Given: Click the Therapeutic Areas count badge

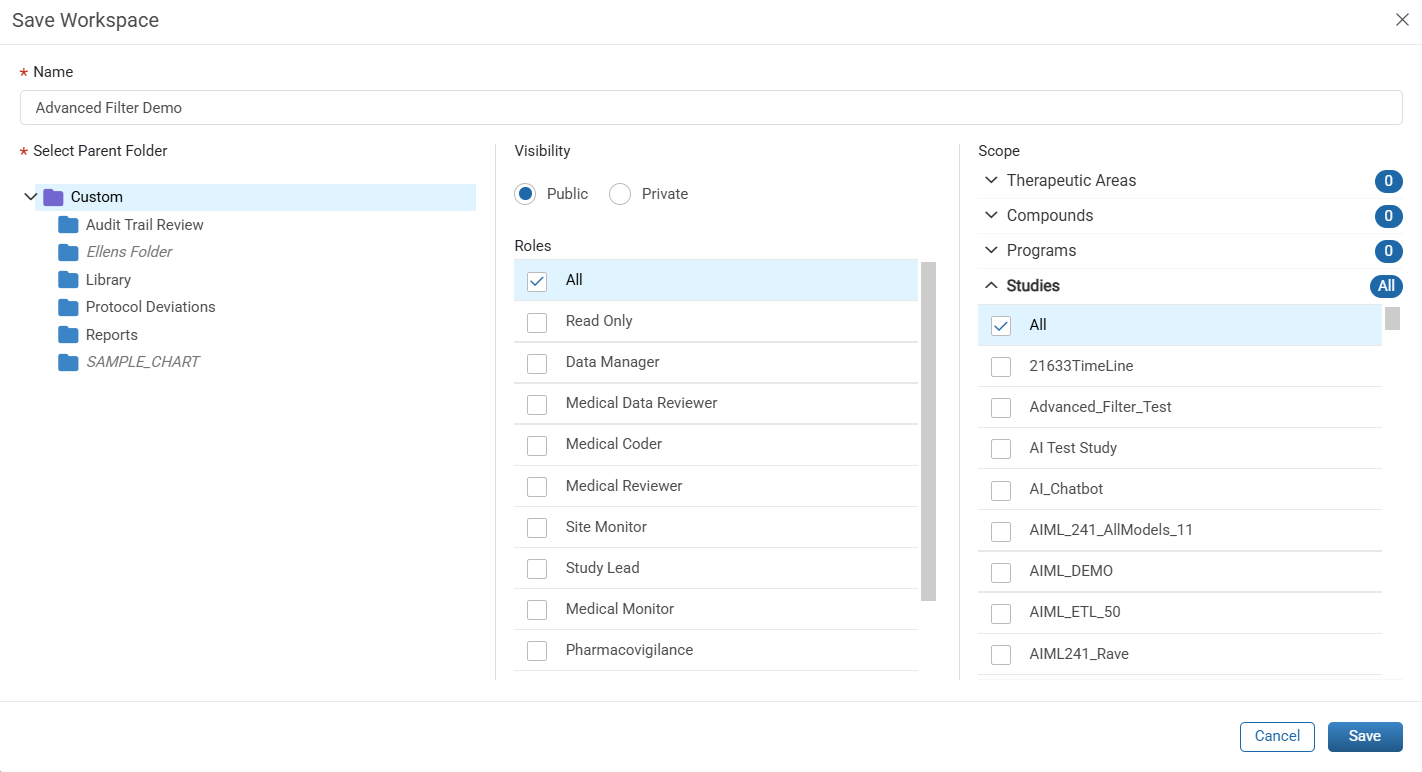Looking at the screenshot, I should (x=1388, y=181).
